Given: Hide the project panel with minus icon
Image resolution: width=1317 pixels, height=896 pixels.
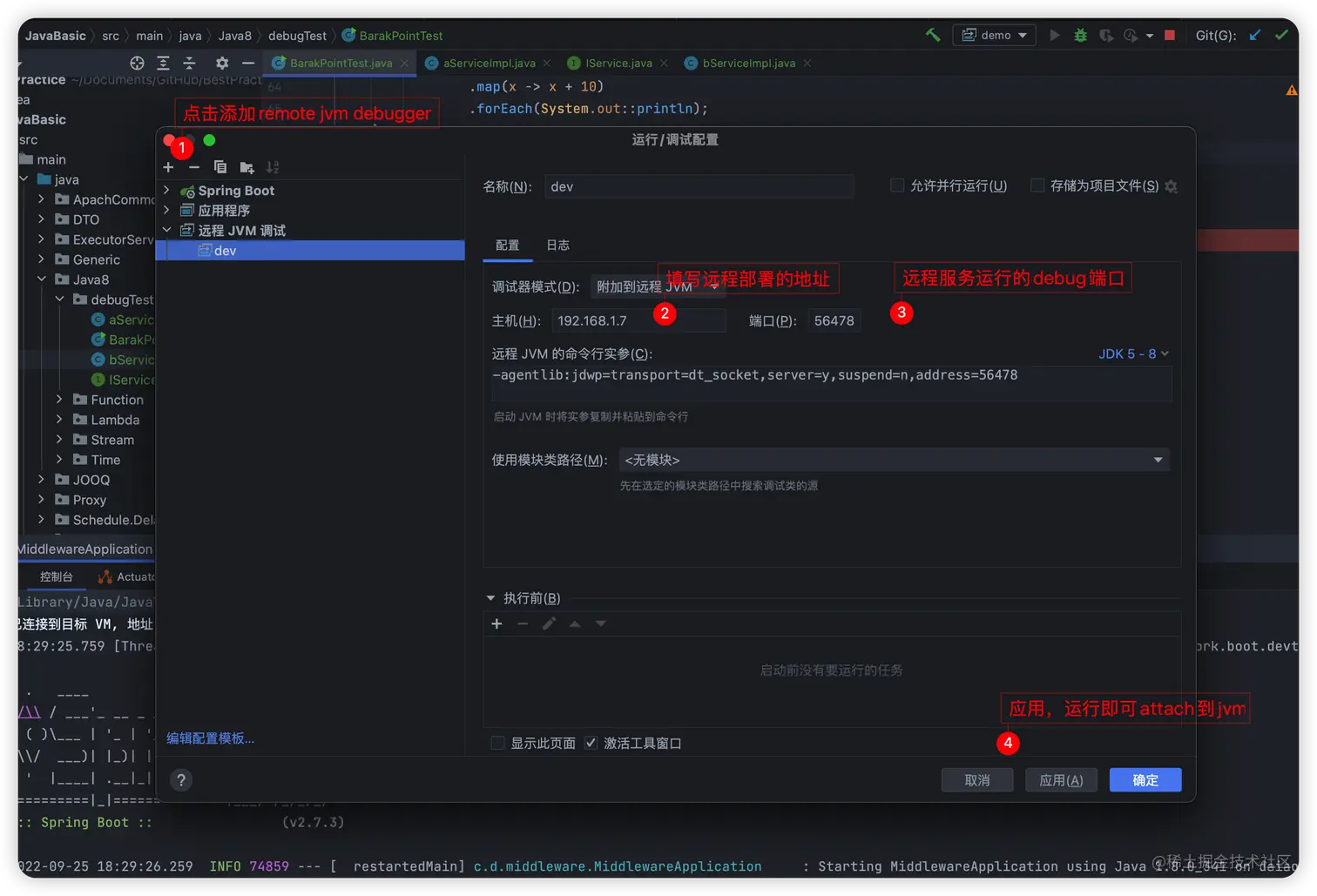Looking at the screenshot, I should point(248,63).
